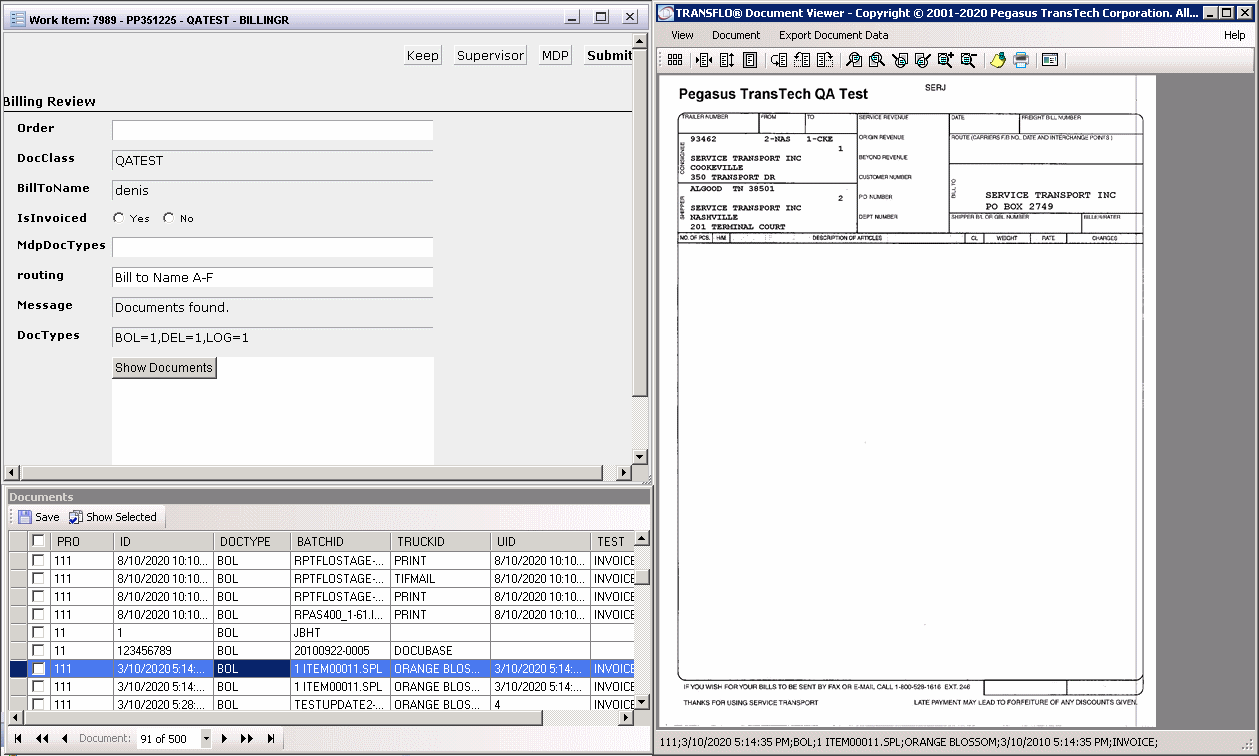Screen dimensions: 1259x756
Task: Open the Document menu
Action: (736, 35)
